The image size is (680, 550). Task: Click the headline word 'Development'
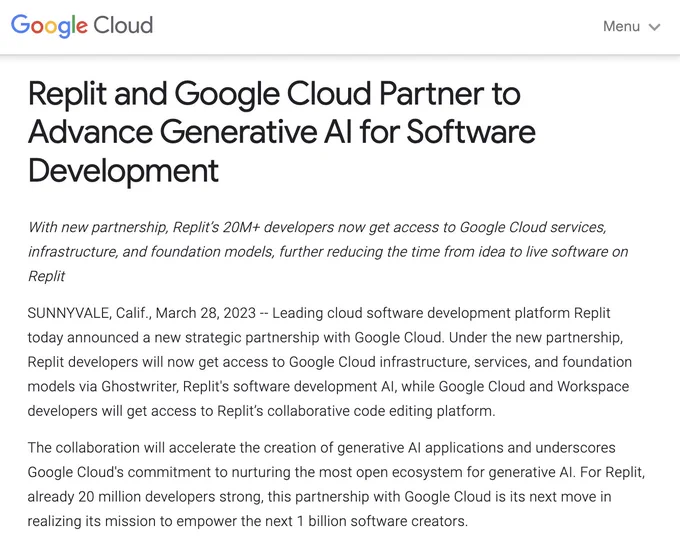tap(123, 171)
